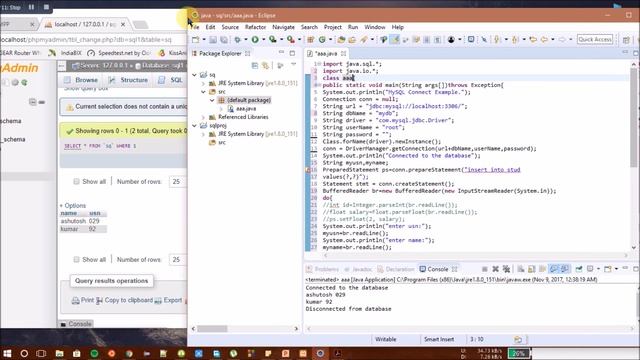Open the Source menu in Eclipse

(230, 27)
